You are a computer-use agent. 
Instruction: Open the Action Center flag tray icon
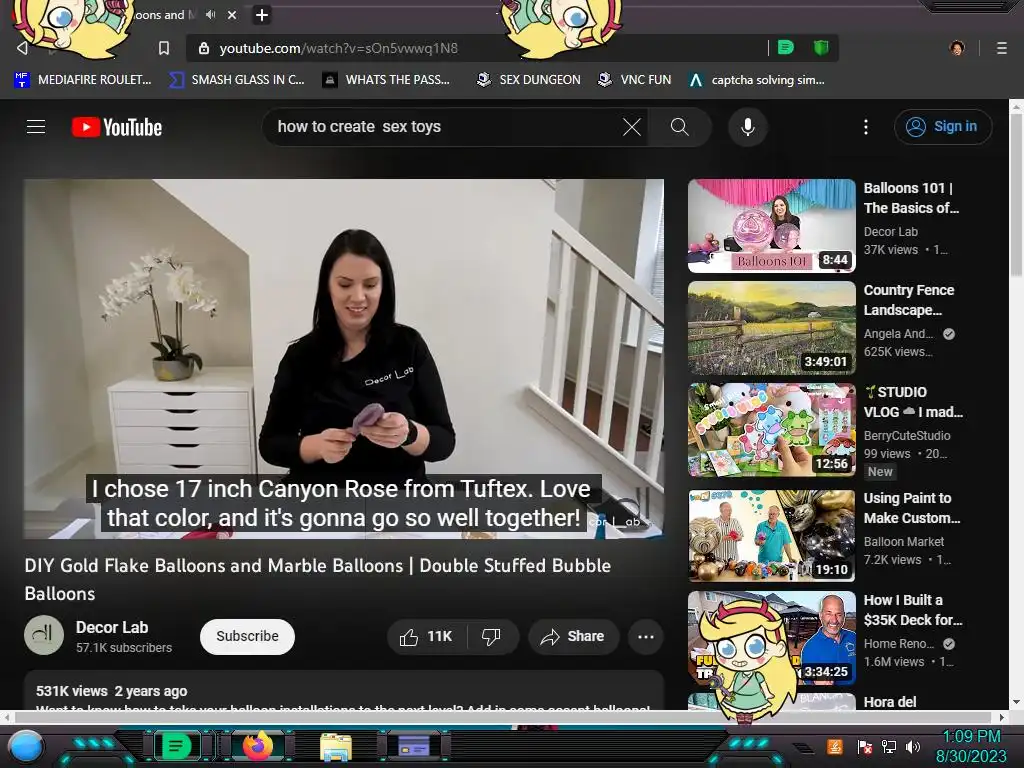[865, 746]
